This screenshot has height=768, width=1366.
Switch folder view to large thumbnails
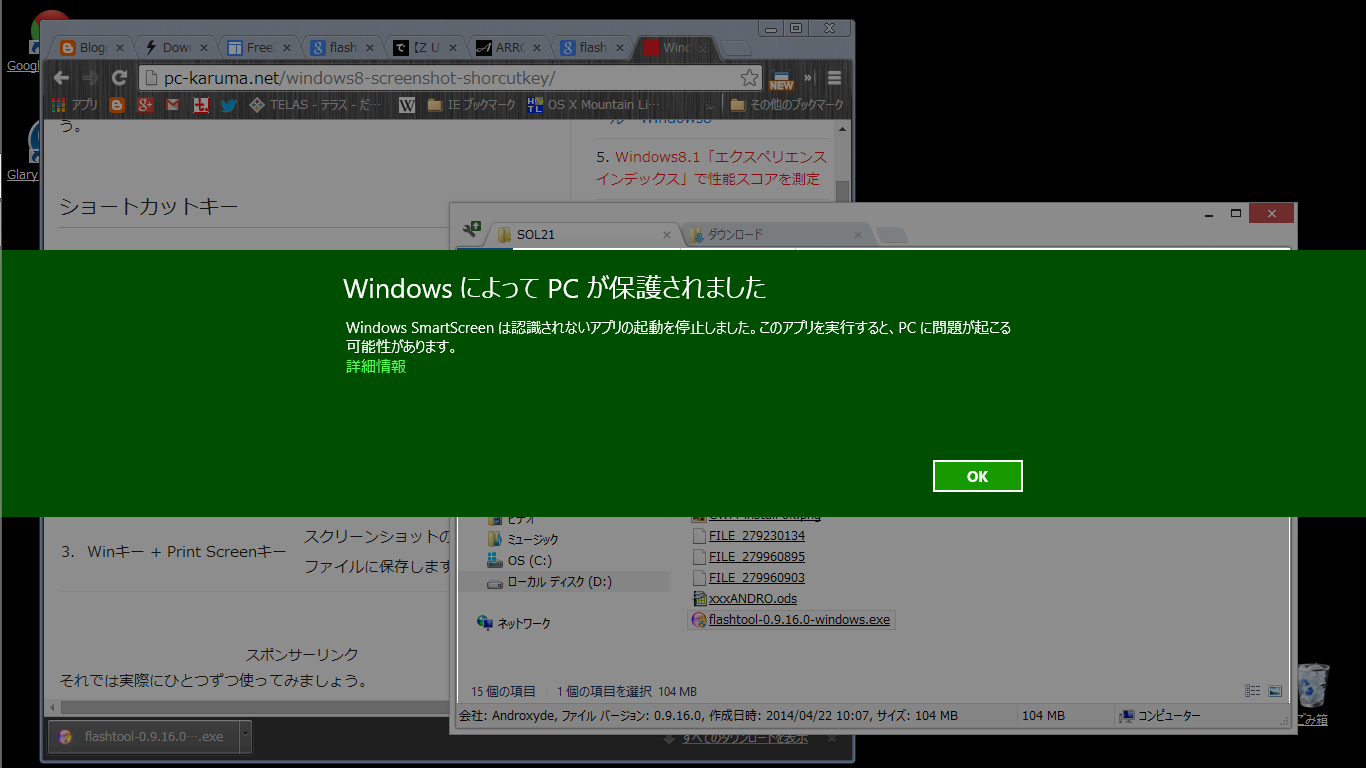(x=1274, y=690)
